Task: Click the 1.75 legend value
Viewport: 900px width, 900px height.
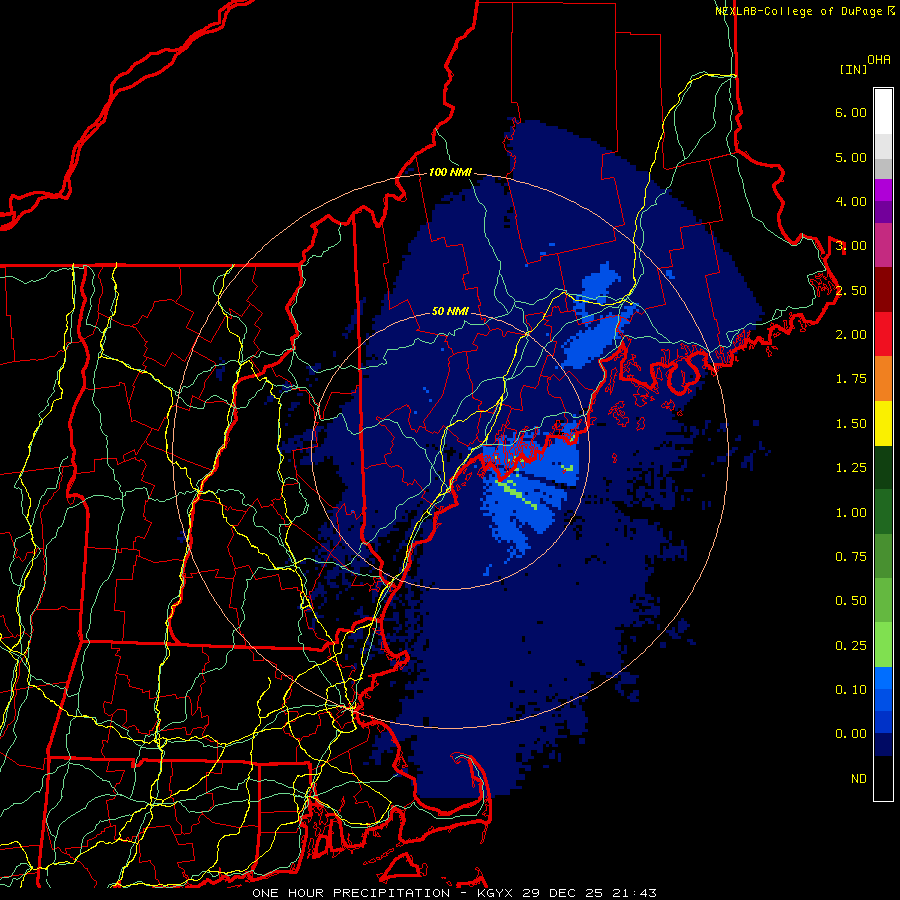Action: point(851,379)
